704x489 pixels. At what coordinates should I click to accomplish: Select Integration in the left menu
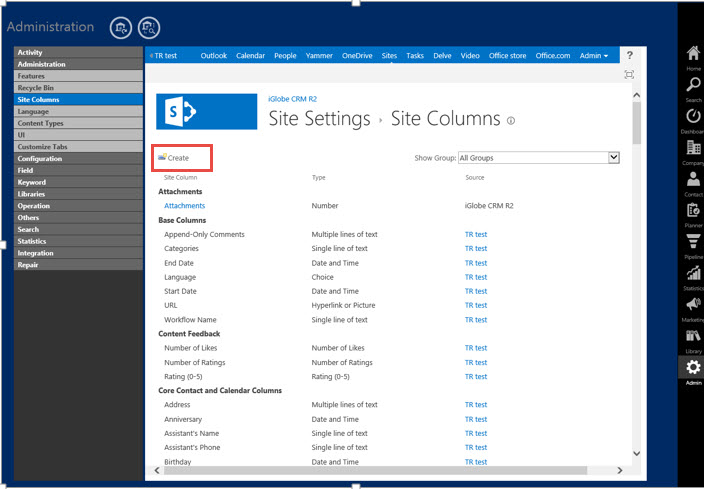click(78, 253)
